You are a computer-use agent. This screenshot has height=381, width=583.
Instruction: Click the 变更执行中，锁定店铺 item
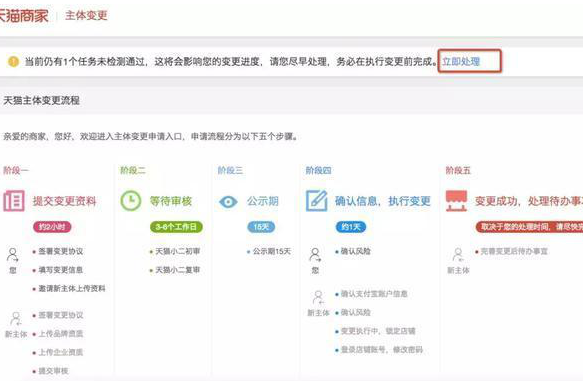click(378, 331)
